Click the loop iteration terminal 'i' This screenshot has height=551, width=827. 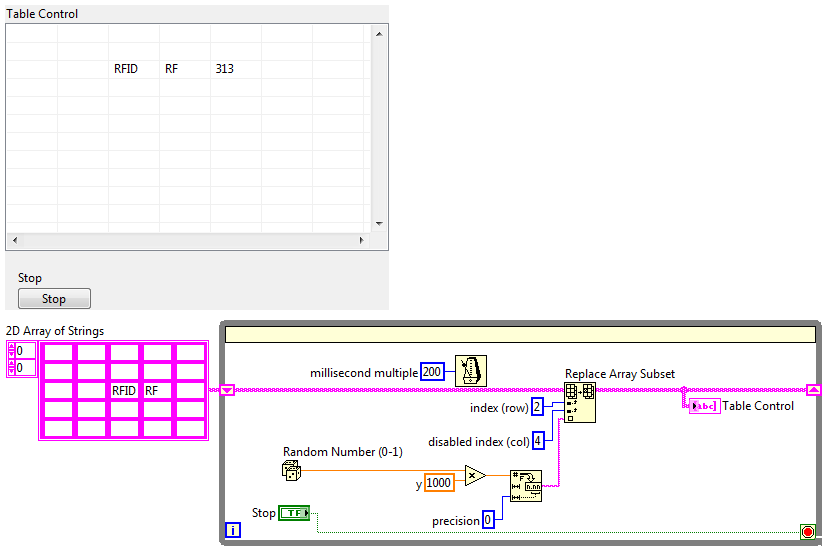click(x=233, y=531)
